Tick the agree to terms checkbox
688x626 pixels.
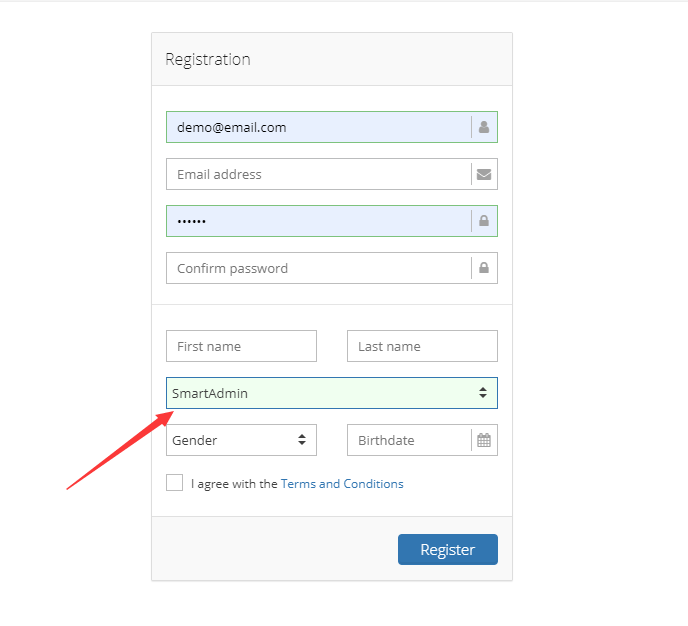pos(175,483)
